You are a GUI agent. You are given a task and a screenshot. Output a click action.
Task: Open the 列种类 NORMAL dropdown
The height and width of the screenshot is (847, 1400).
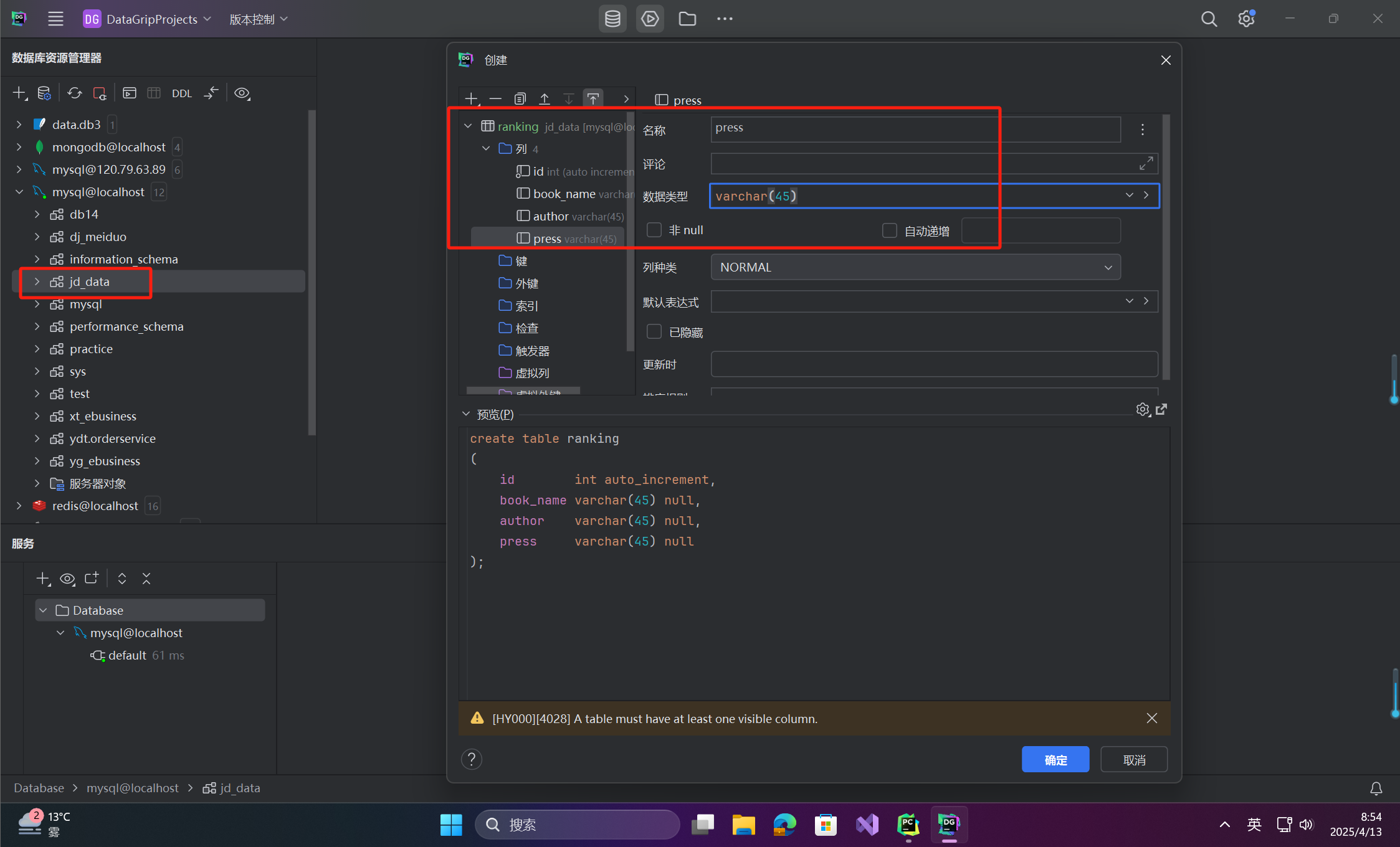915,267
